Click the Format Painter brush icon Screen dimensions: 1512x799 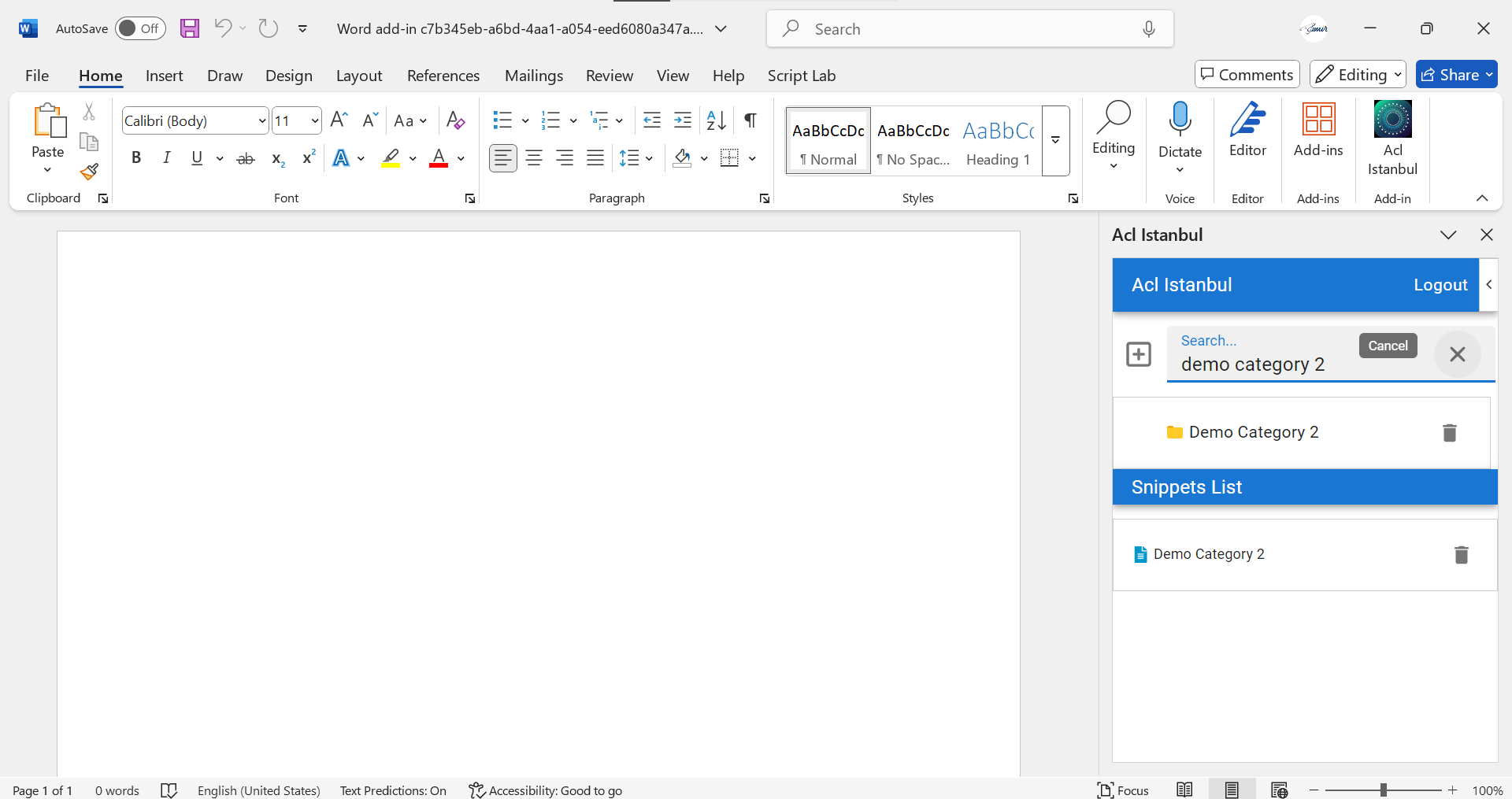89,172
